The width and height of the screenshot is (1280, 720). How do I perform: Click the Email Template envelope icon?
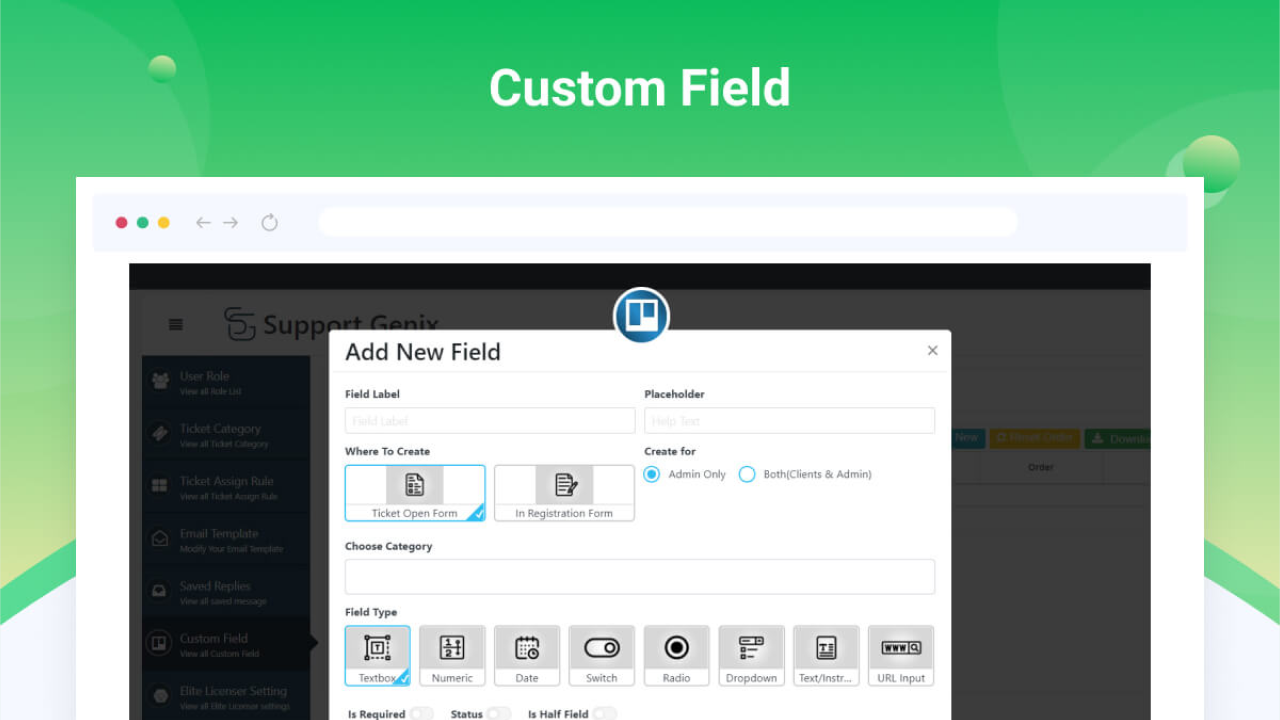[160, 538]
